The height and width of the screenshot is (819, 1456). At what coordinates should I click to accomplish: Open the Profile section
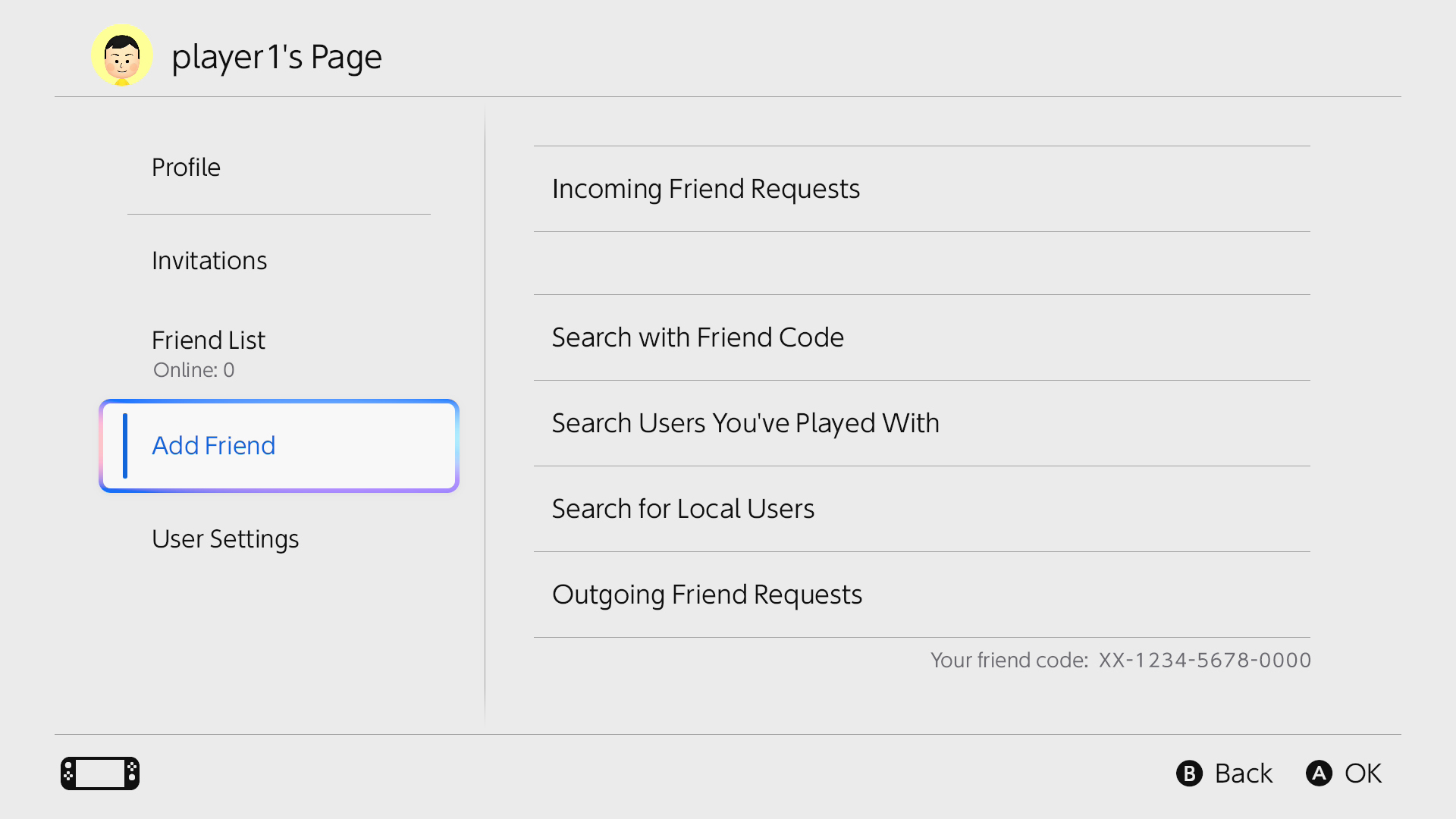point(279,168)
